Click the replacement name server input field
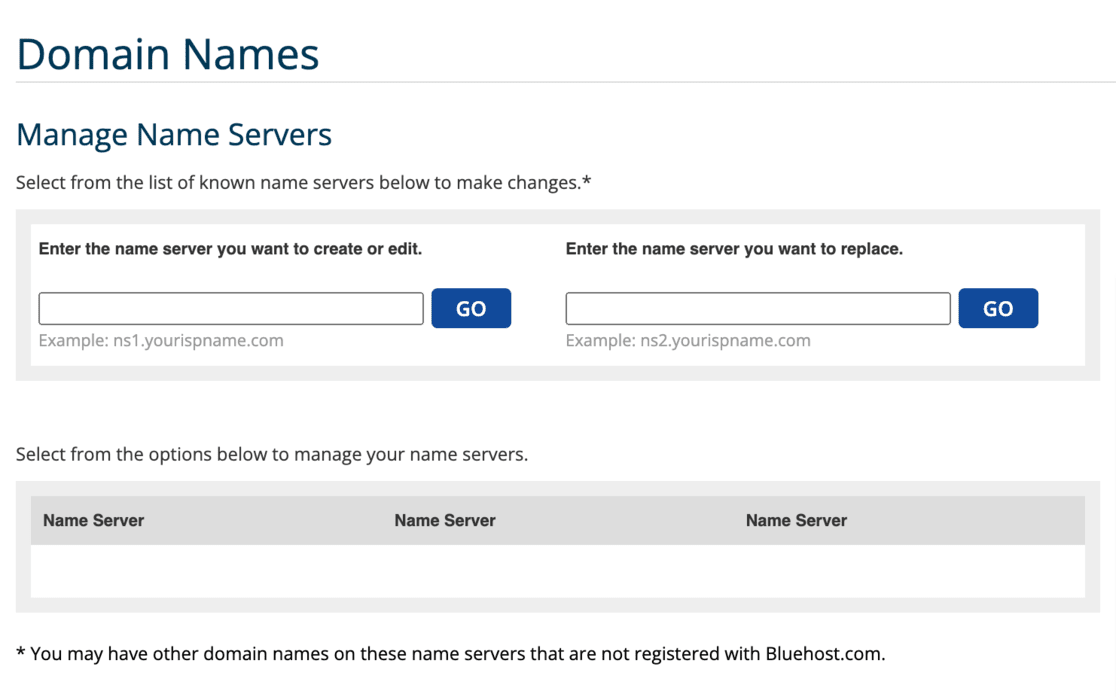Image resolution: width=1116 pixels, height=697 pixels. point(757,308)
